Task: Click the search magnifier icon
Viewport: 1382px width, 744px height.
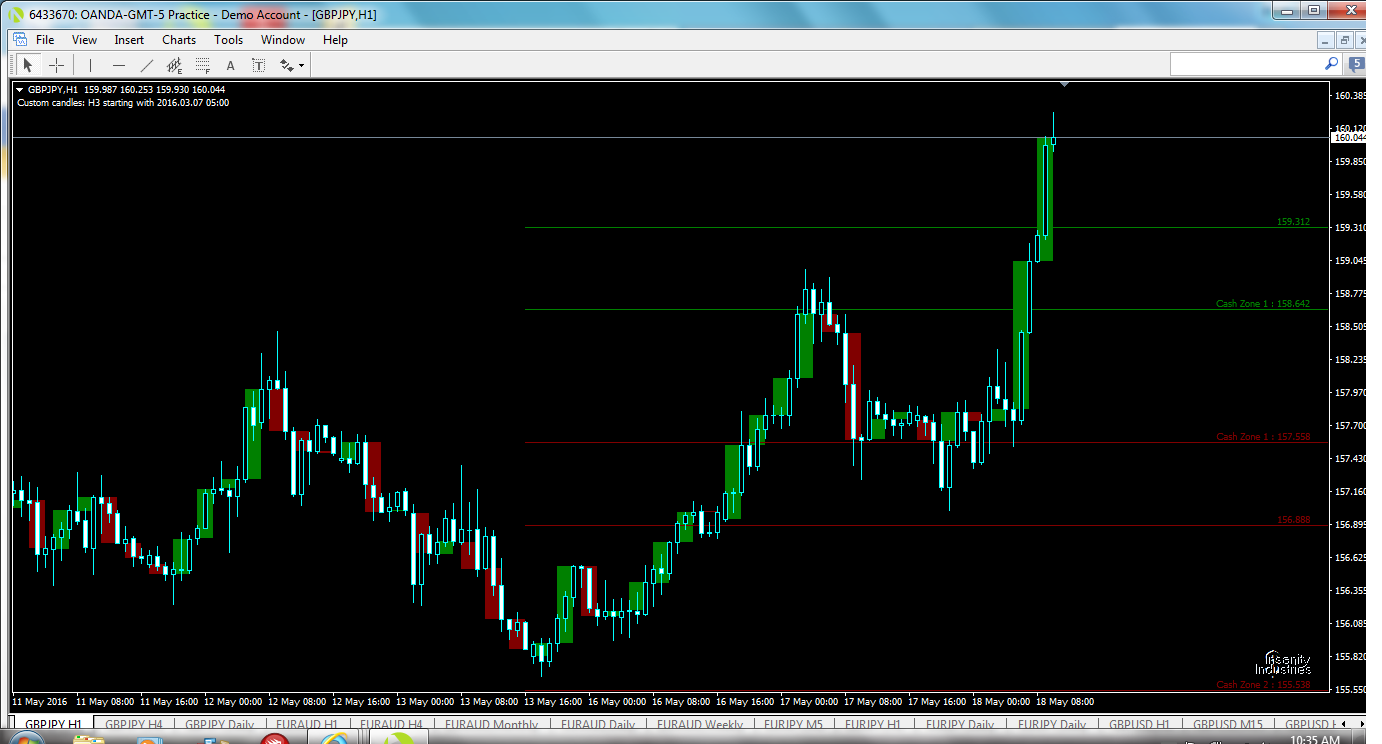Action: [x=1332, y=63]
